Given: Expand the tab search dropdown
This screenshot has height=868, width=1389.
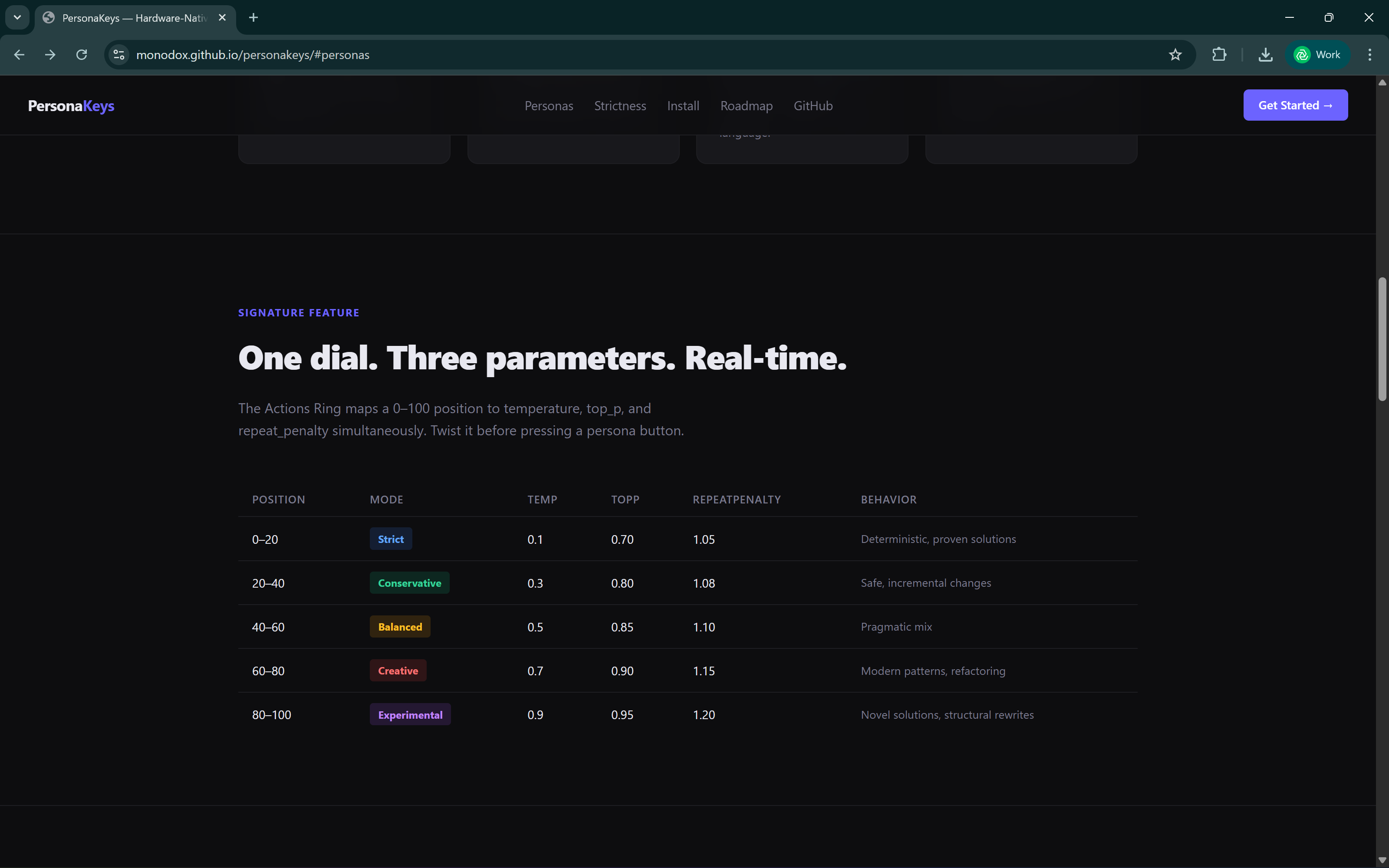Looking at the screenshot, I should pos(17,17).
